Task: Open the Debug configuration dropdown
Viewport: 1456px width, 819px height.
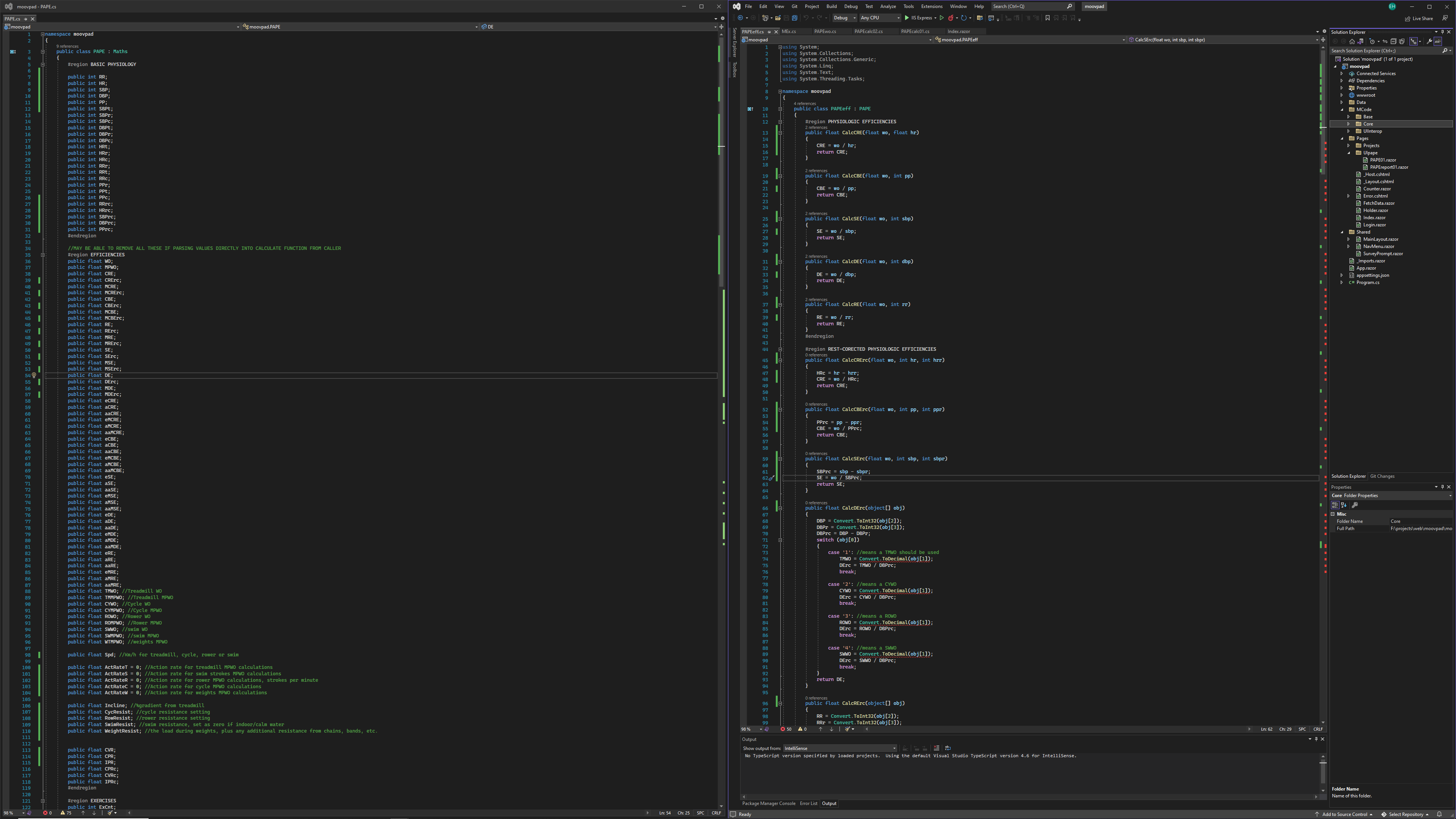Action: coord(845,18)
